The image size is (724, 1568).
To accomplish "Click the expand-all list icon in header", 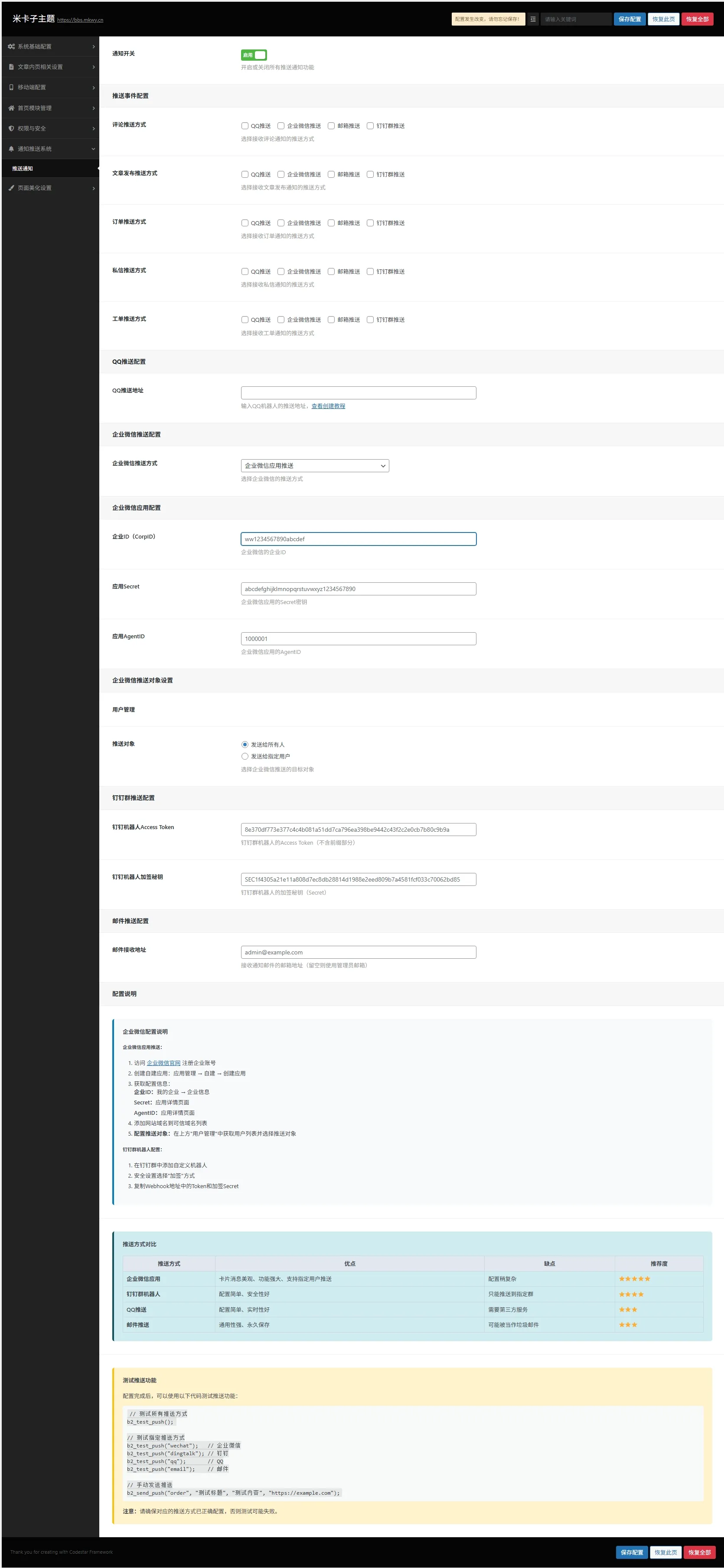I will coord(532,20).
